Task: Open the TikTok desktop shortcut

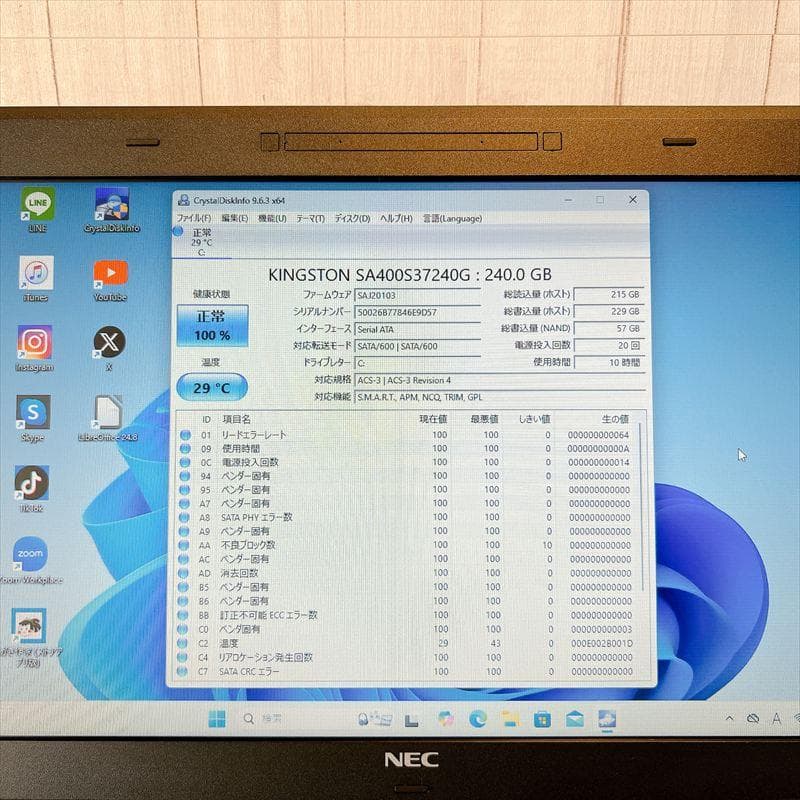Action: (32, 489)
